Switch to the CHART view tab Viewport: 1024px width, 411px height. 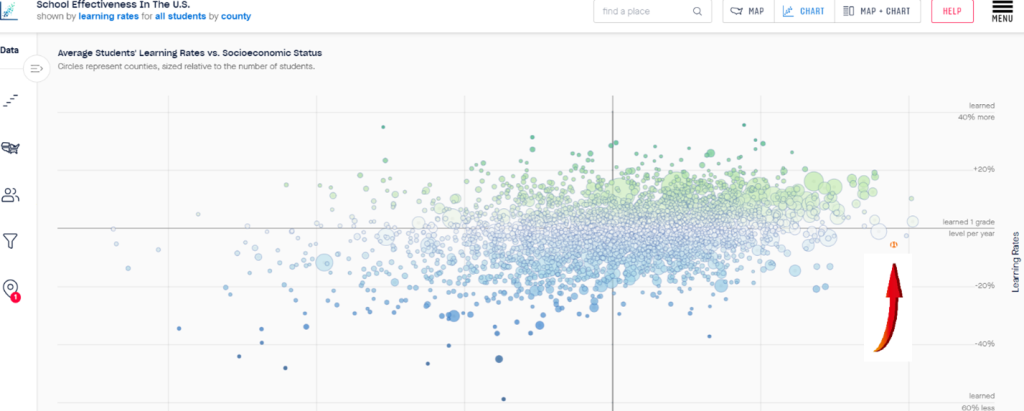pos(803,12)
